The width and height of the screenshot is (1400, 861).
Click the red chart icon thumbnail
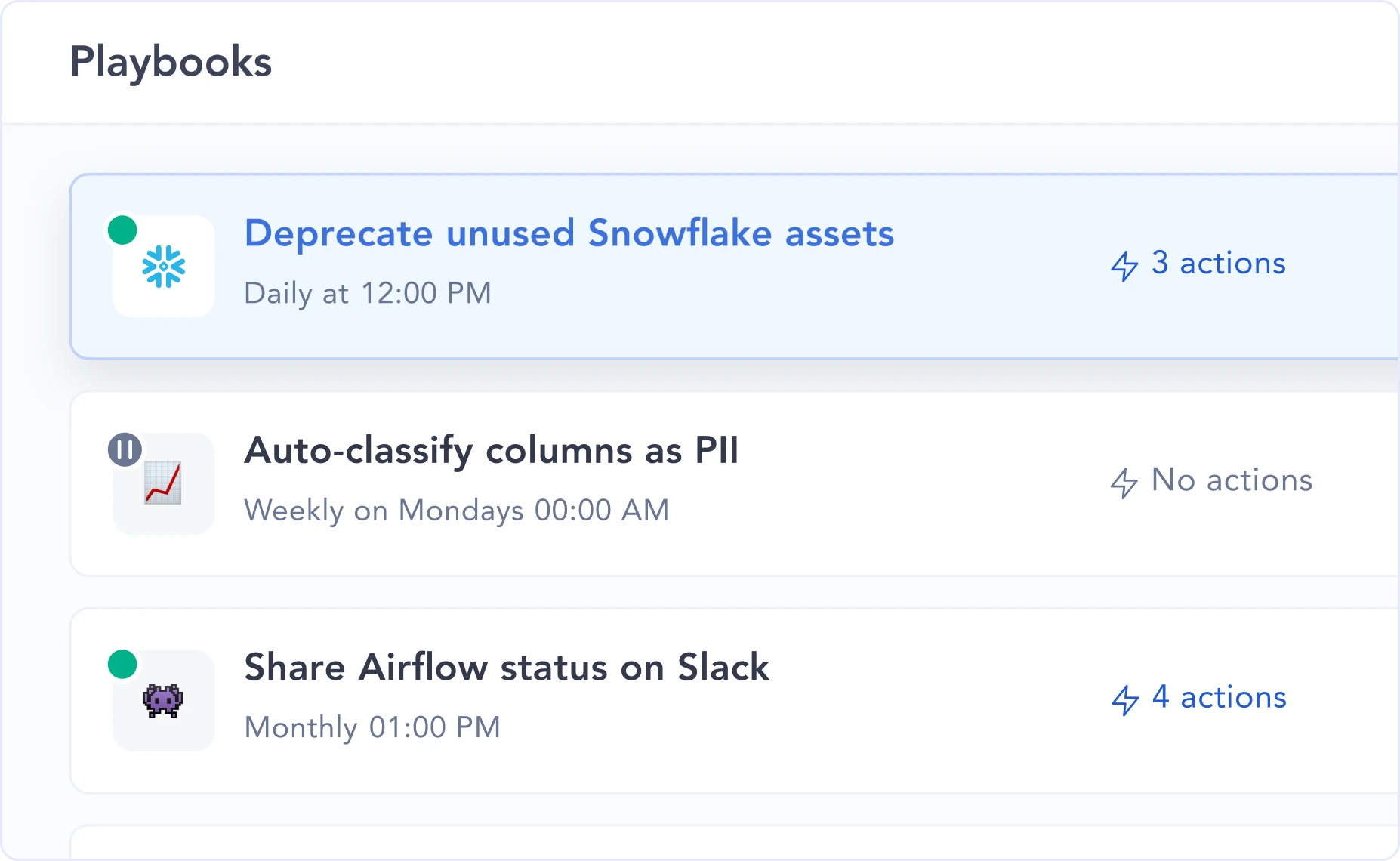pos(163,483)
